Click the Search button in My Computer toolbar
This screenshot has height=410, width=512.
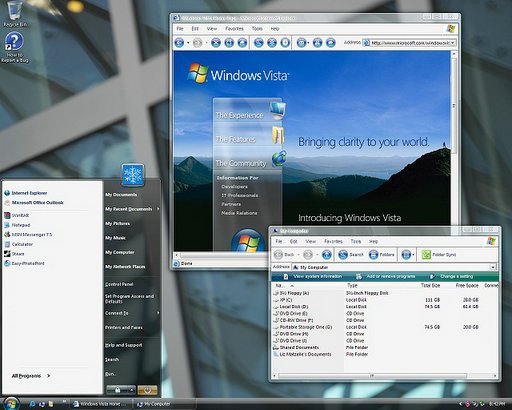[x=350, y=255]
